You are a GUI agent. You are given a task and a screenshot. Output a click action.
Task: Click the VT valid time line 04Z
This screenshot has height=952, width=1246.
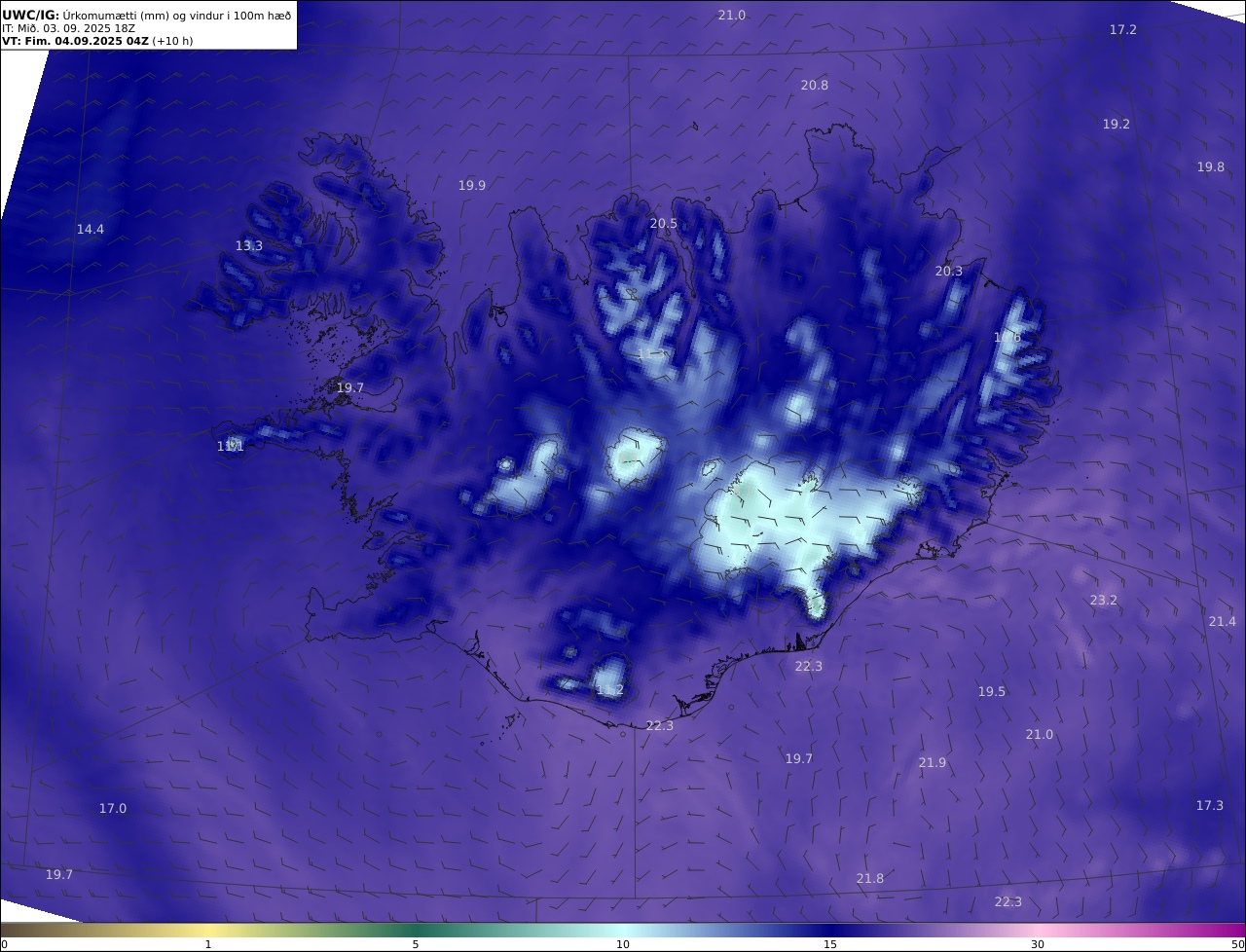click(97, 41)
